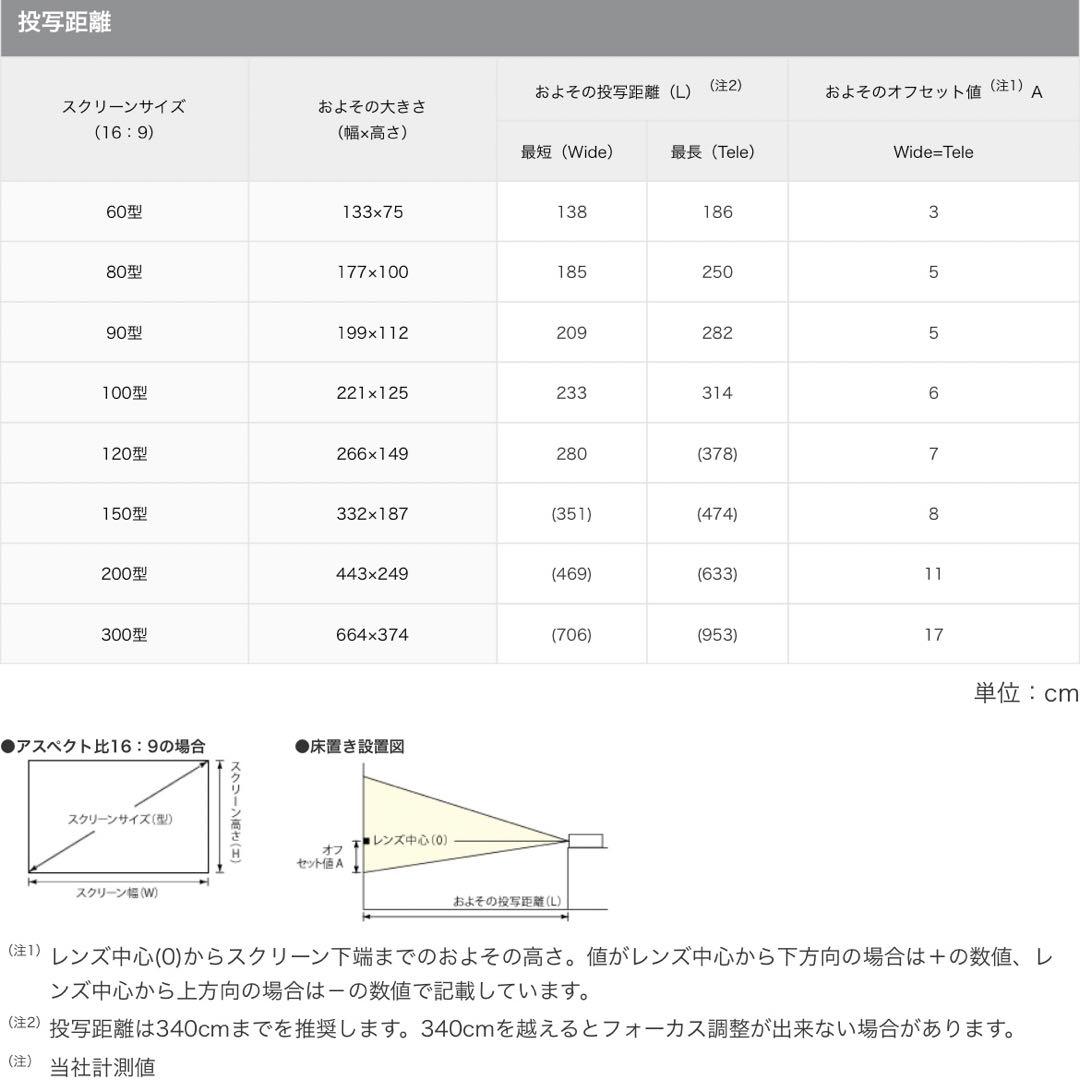The height and width of the screenshot is (1080, 1080).
Task: Select the (953) Tele value for 300型
Action: tap(718, 634)
